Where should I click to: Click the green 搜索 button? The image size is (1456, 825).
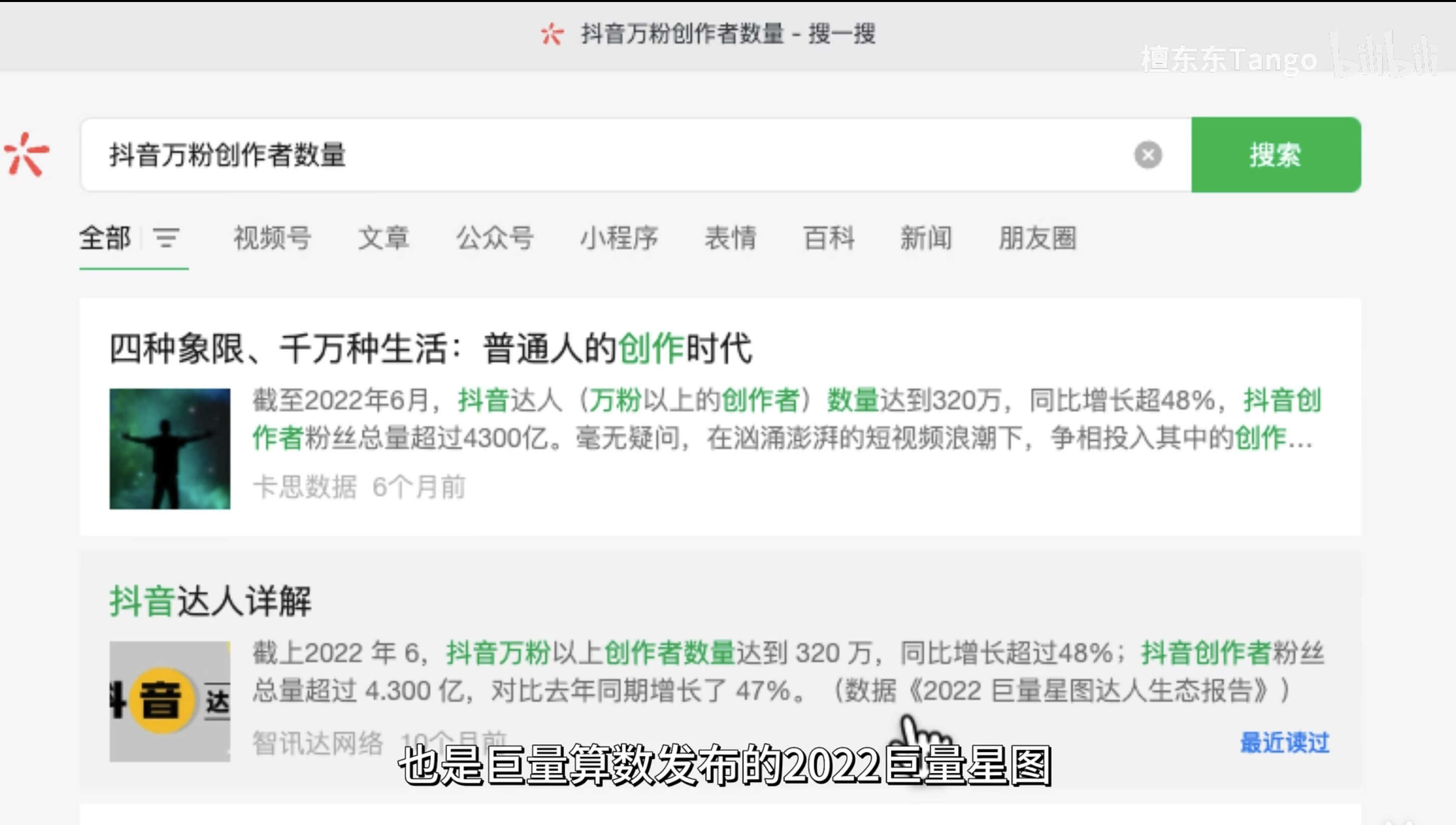(x=1276, y=155)
